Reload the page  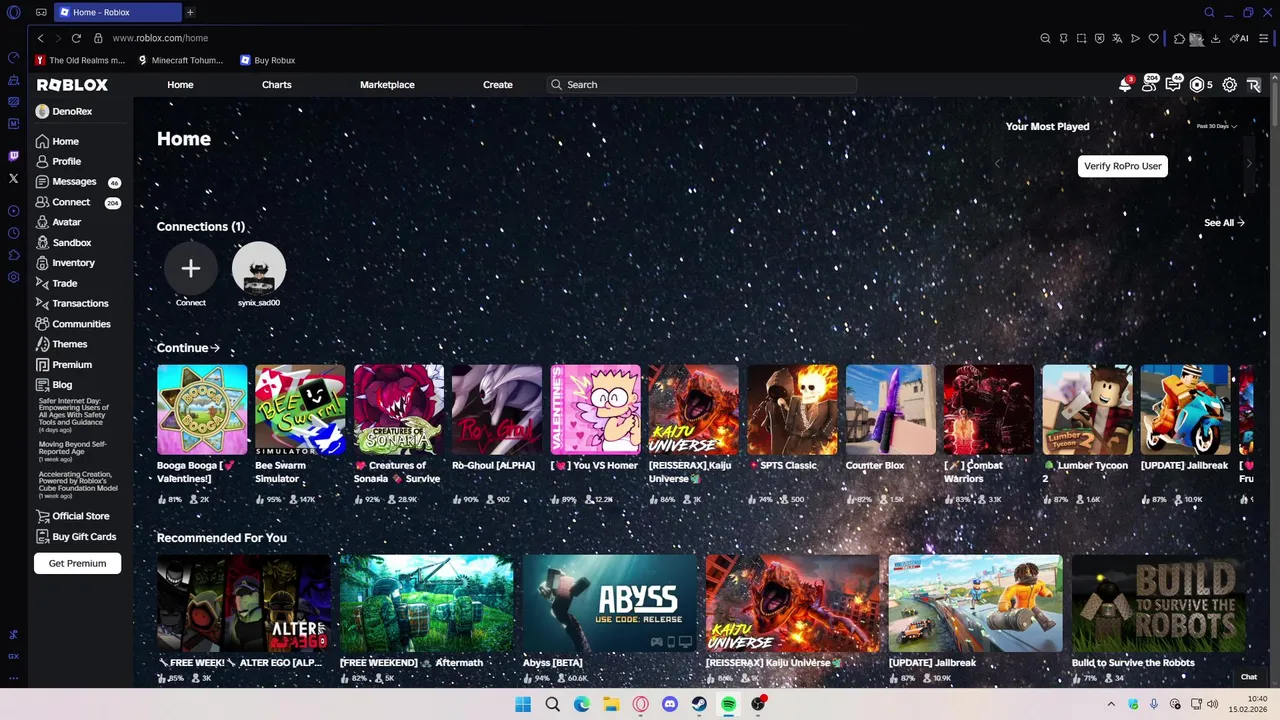point(76,38)
